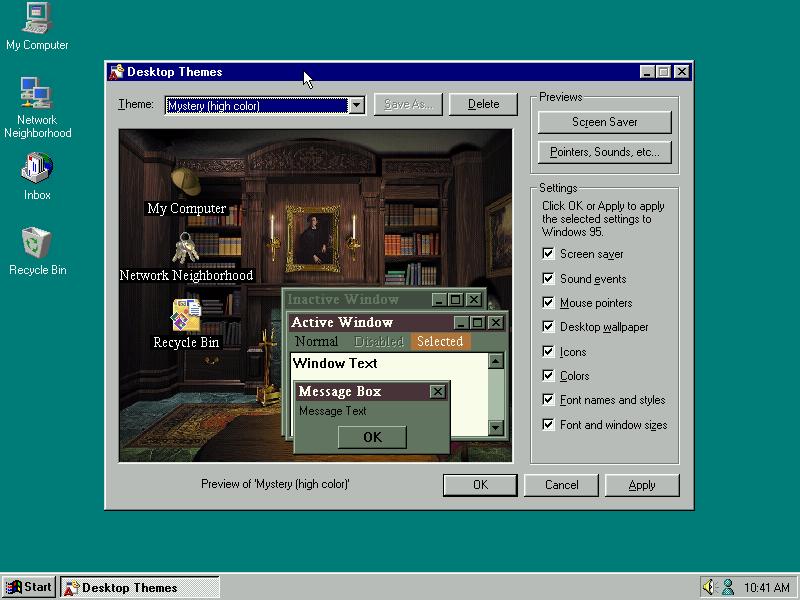This screenshot has height=600, width=800.
Task: Expand the Theme dropdown arrow
Action: [x=357, y=106]
